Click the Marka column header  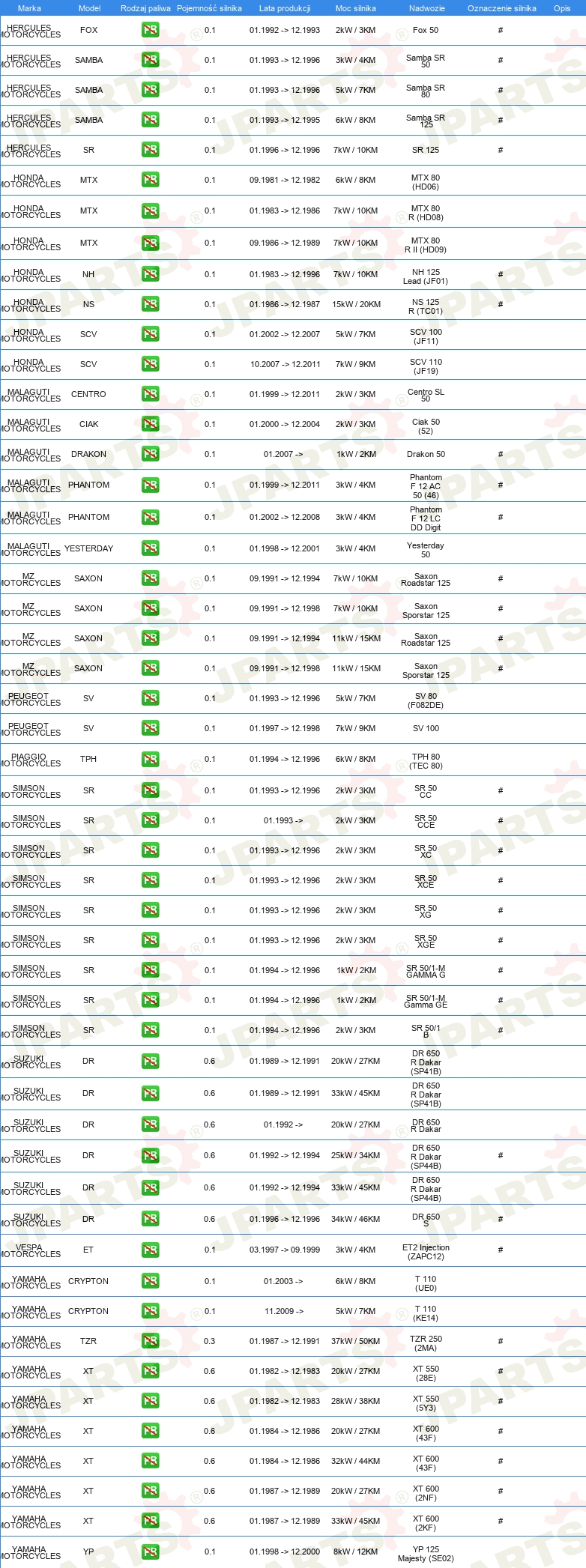tap(29, 8)
